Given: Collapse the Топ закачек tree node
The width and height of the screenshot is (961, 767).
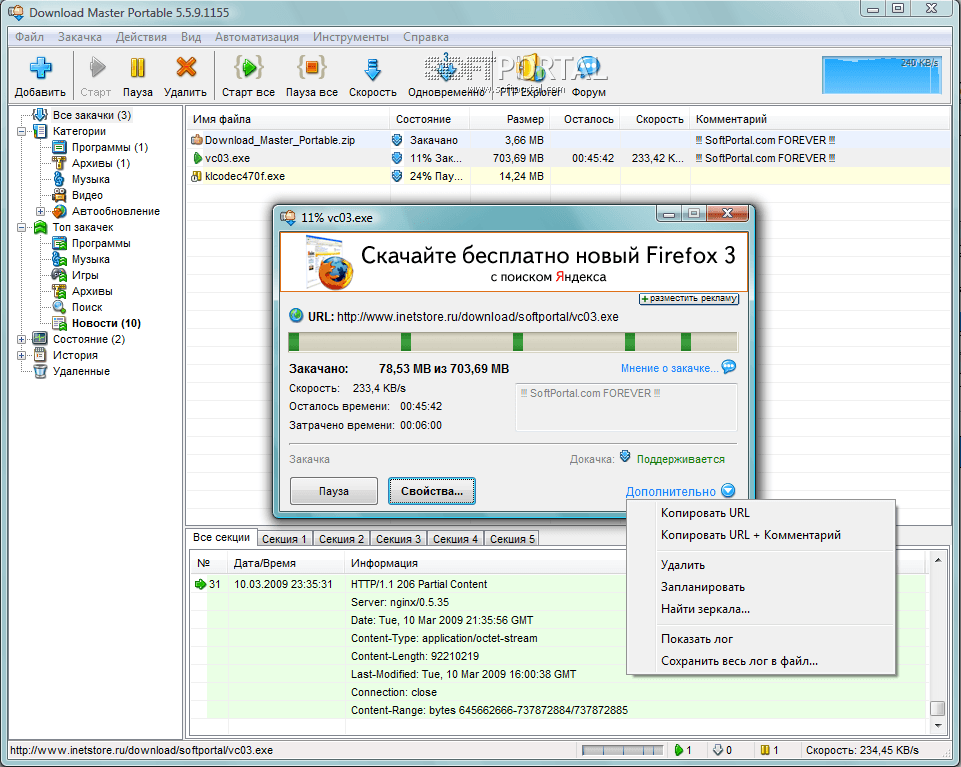Looking at the screenshot, I should pyautogui.click(x=21, y=227).
